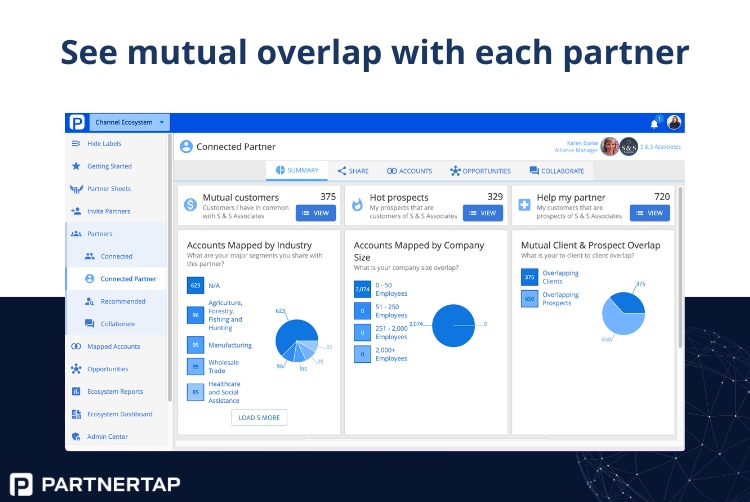This screenshot has height=502, width=750.
Task: Click Hide Labels icon in sidebar
Action: click(x=76, y=143)
